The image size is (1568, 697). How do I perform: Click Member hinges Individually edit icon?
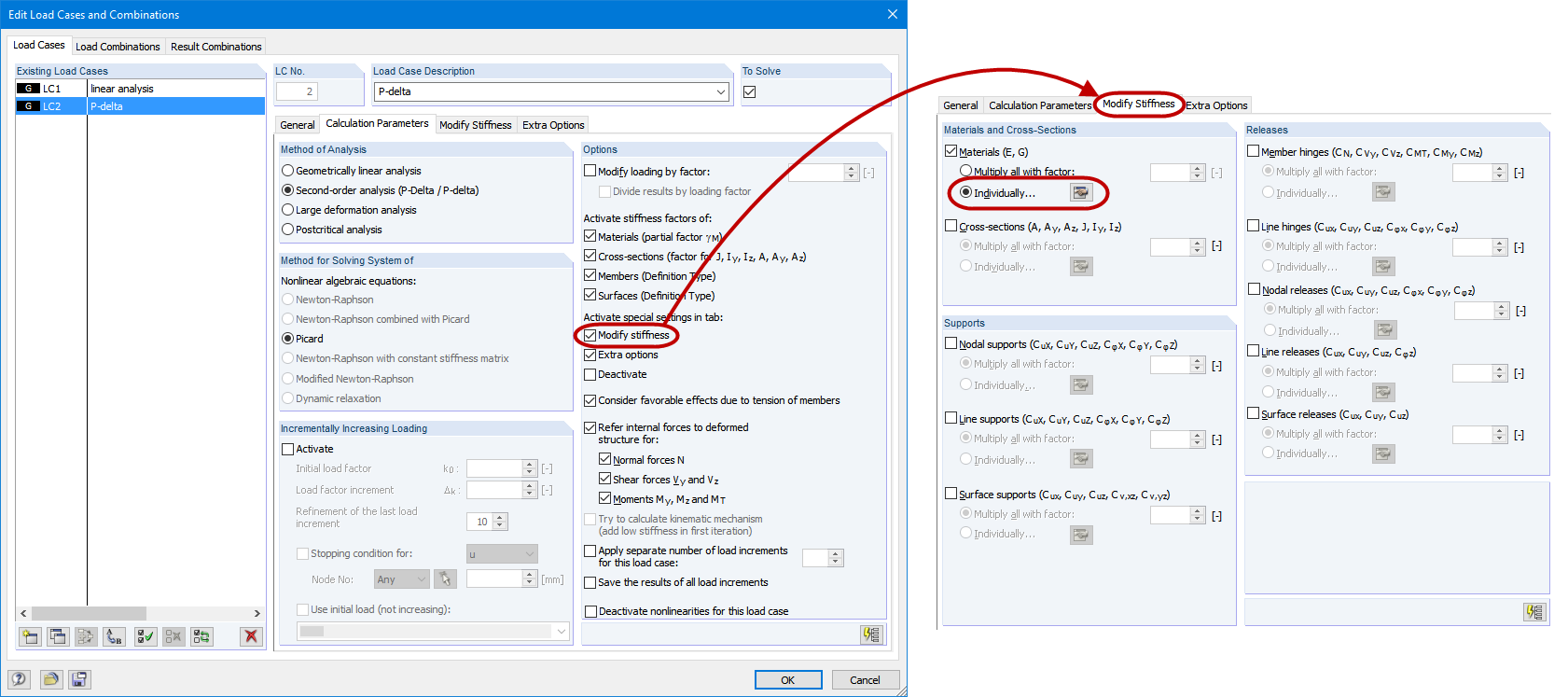click(x=1383, y=191)
